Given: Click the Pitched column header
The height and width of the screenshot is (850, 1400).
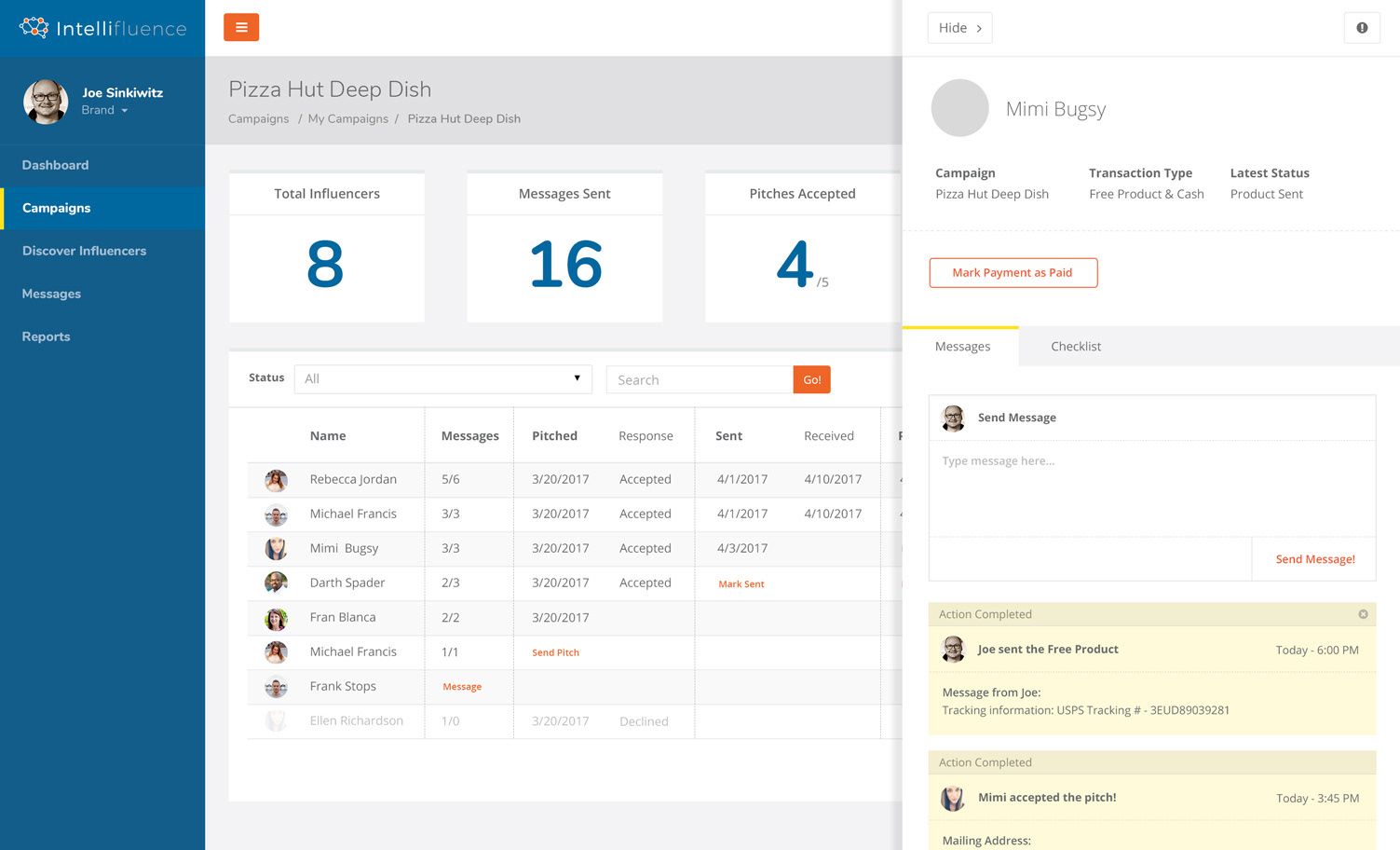Looking at the screenshot, I should 554,435.
